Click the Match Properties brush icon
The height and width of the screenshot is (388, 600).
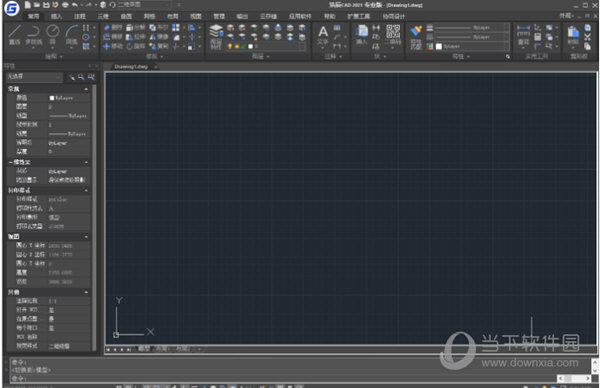coord(416,37)
